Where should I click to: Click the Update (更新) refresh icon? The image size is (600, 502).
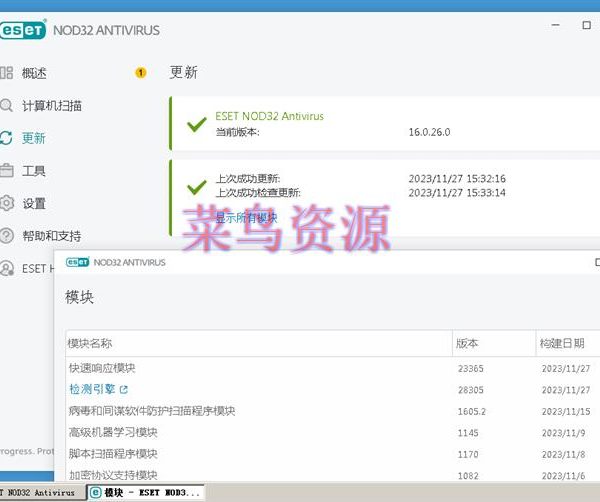coord(7,138)
